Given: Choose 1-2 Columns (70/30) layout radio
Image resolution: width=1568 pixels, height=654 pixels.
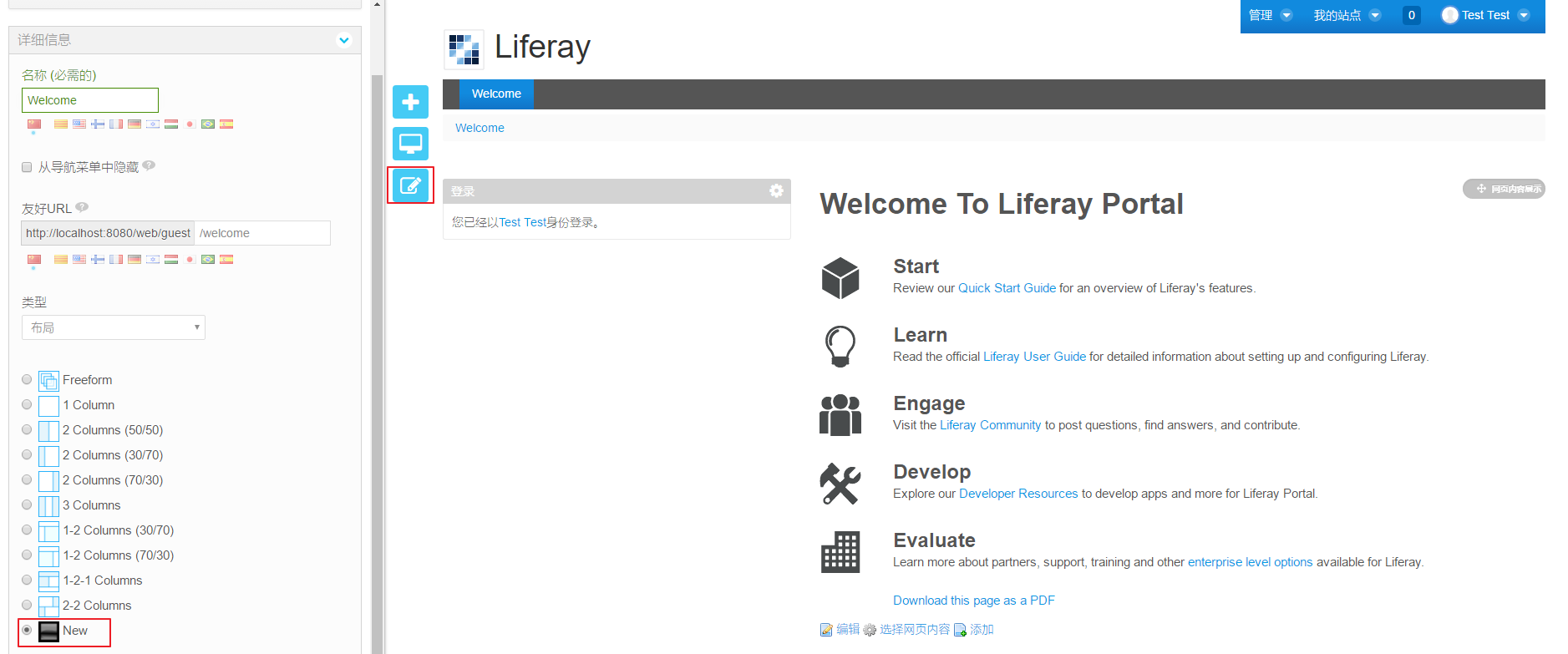Looking at the screenshot, I should 27,555.
